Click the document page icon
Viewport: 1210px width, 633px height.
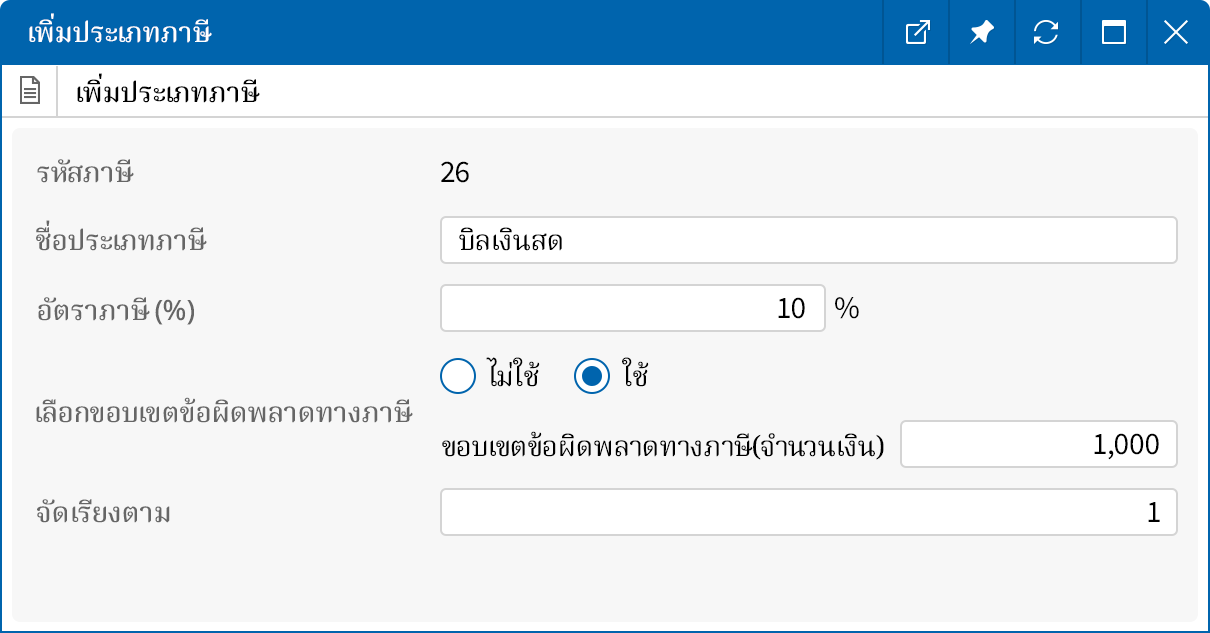(30, 90)
